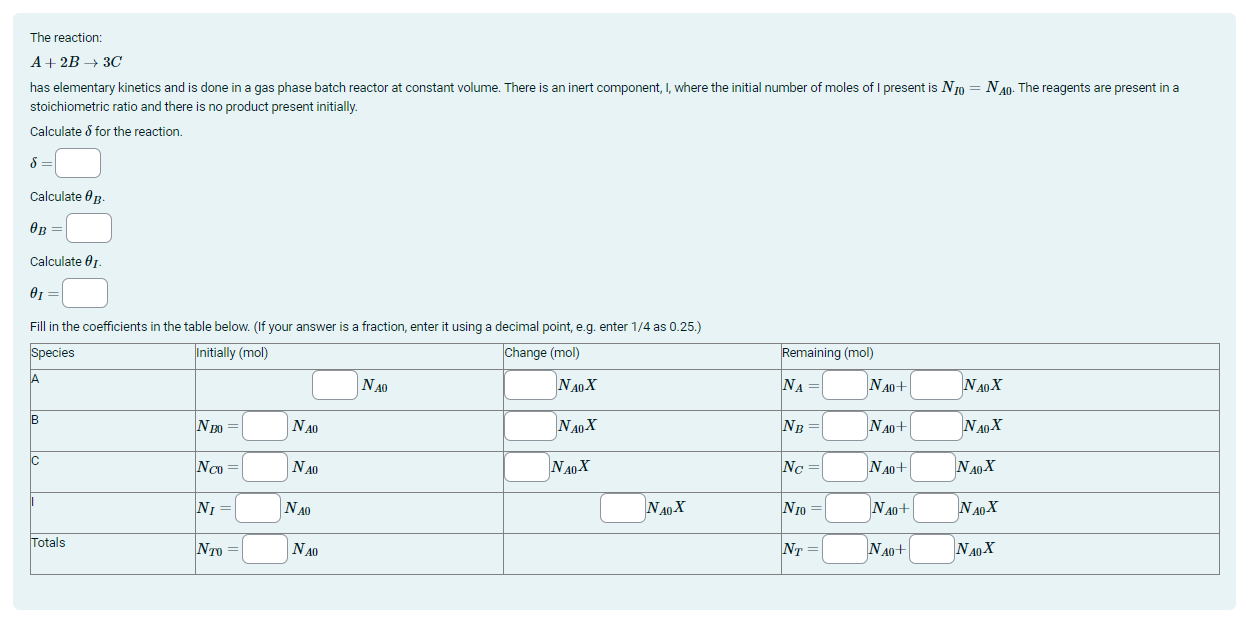Click the first Remaining input for NC
The image size is (1242, 632).
843,465
